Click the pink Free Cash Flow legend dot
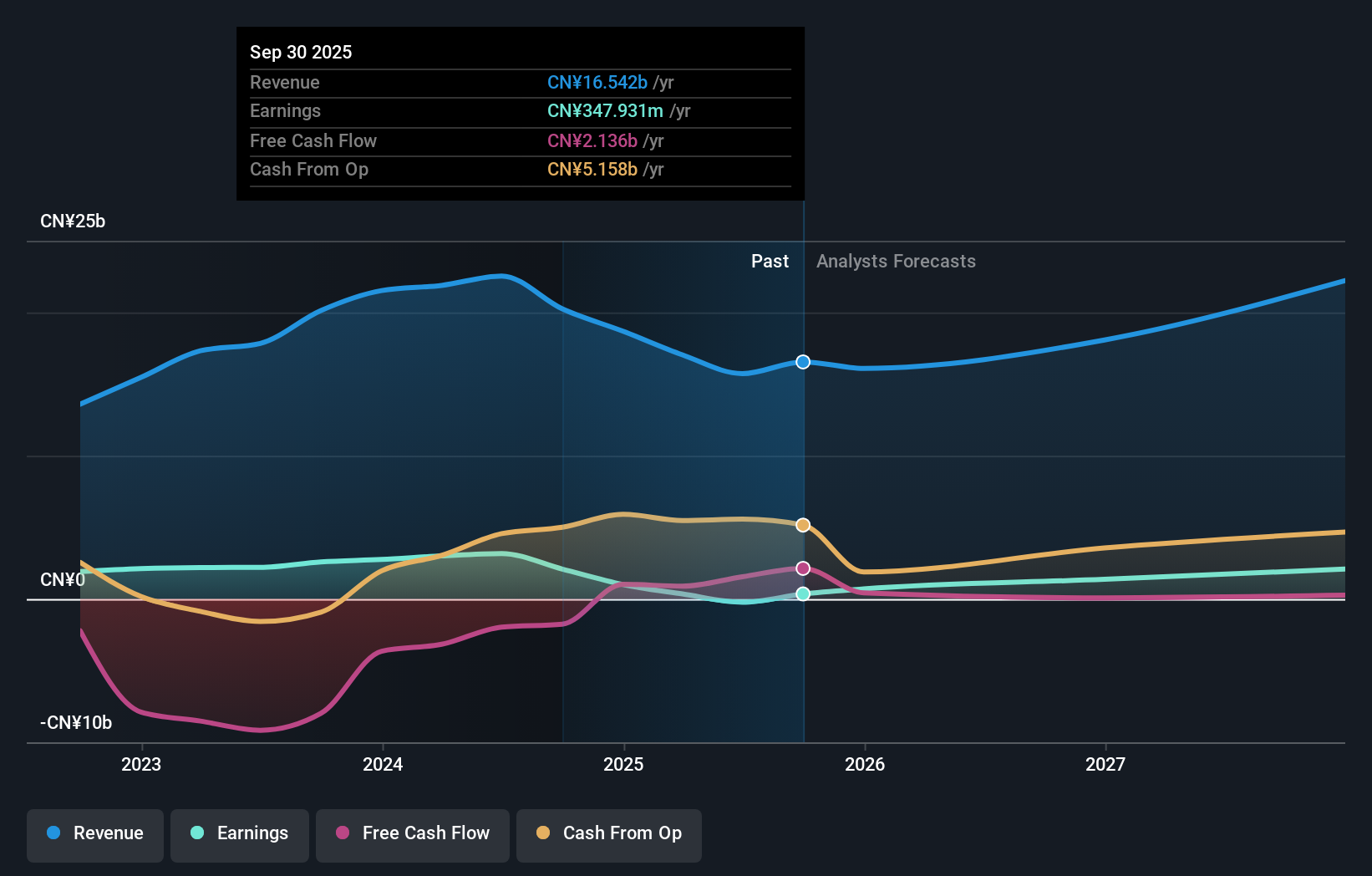Image resolution: width=1372 pixels, height=876 pixels. tap(342, 833)
